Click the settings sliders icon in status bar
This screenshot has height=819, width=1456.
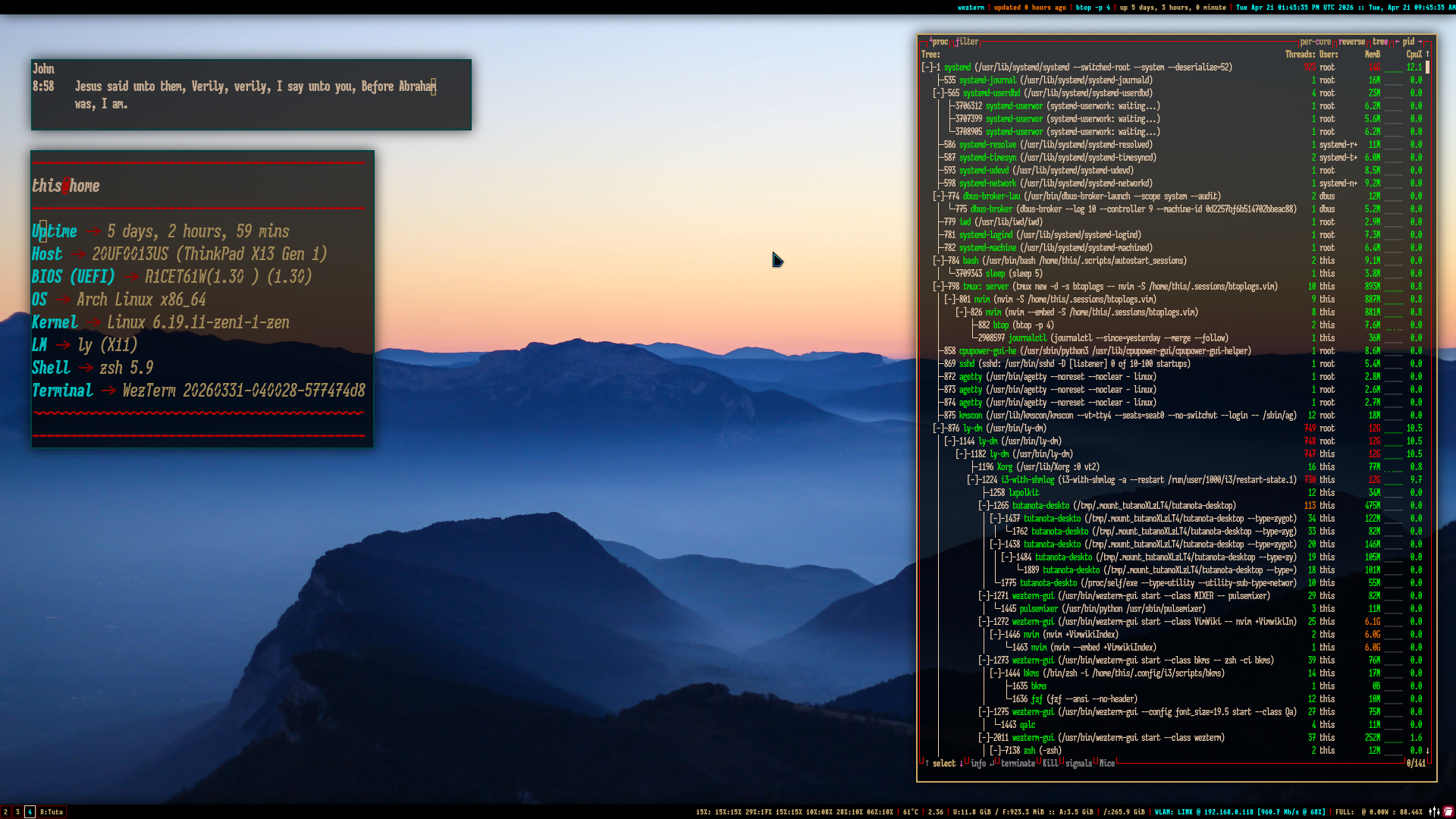click(x=1434, y=811)
